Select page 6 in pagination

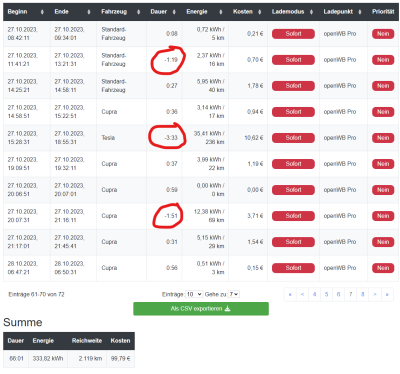pos(338,294)
